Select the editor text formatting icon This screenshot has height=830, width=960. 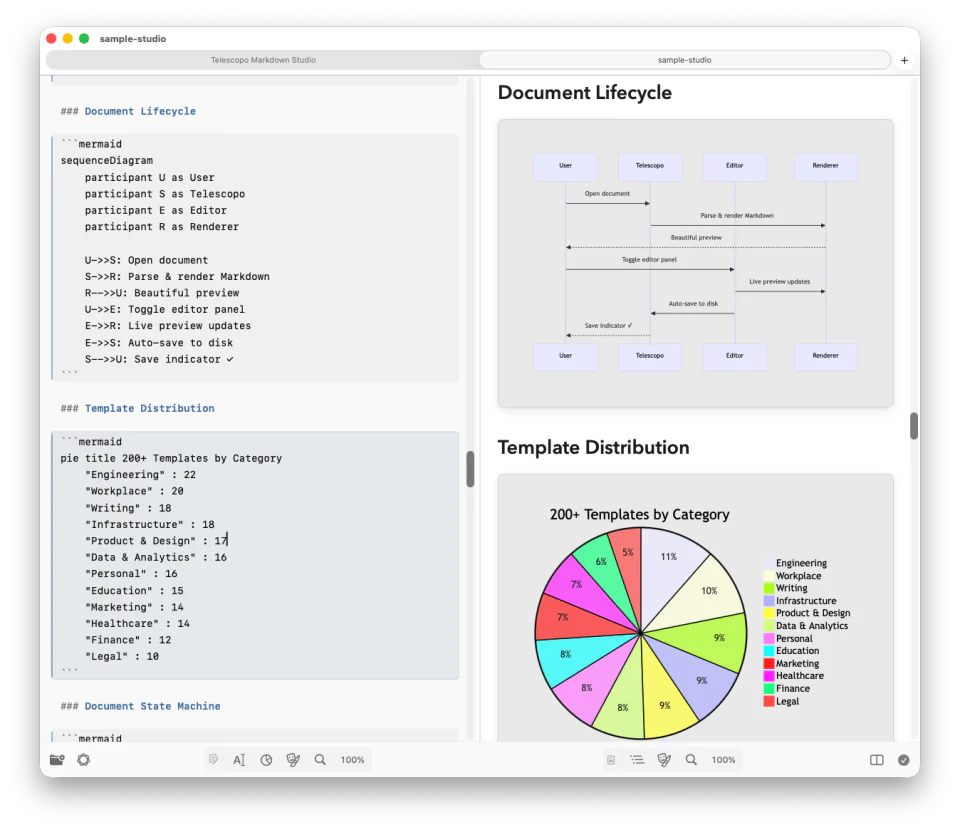pyautogui.click(x=239, y=760)
